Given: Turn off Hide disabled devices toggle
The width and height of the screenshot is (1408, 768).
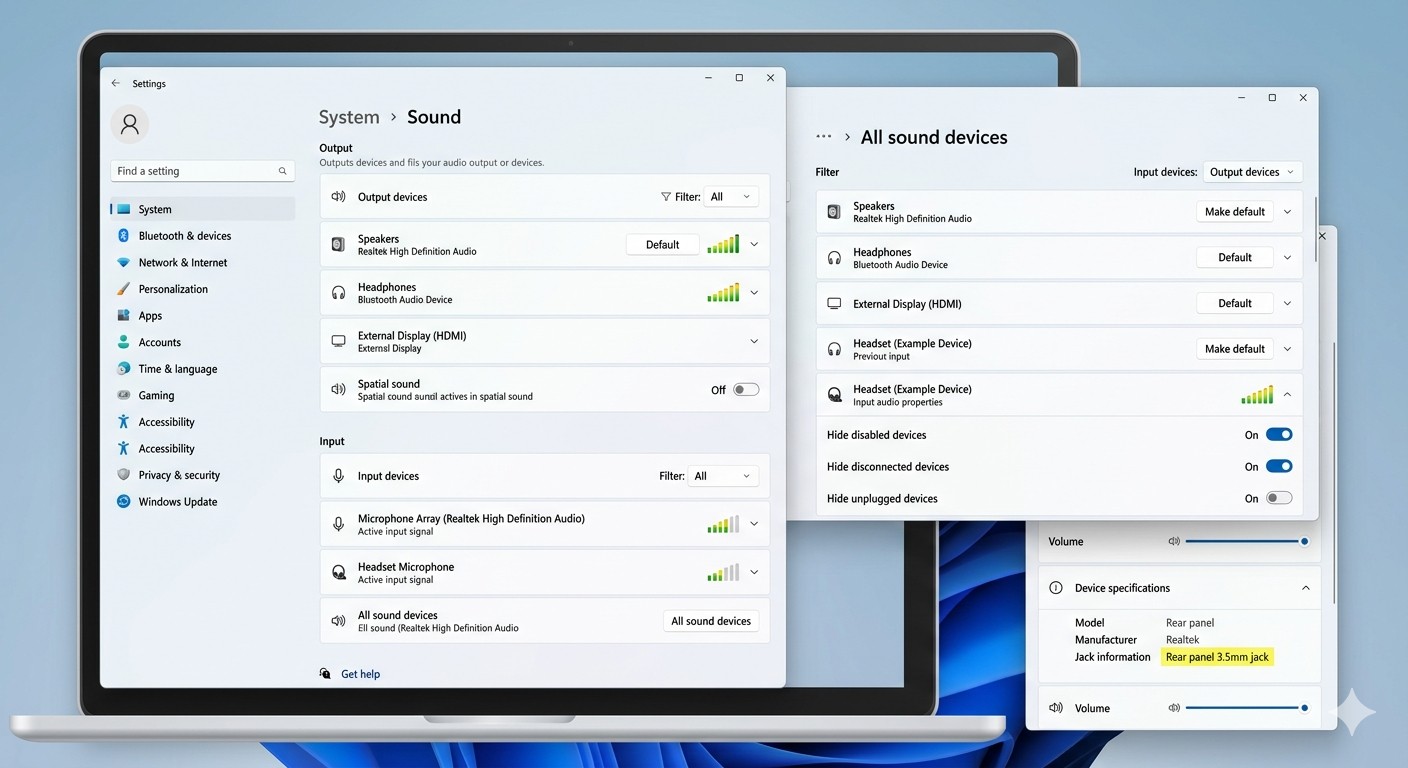Looking at the screenshot, I should tap(1279, 435).
